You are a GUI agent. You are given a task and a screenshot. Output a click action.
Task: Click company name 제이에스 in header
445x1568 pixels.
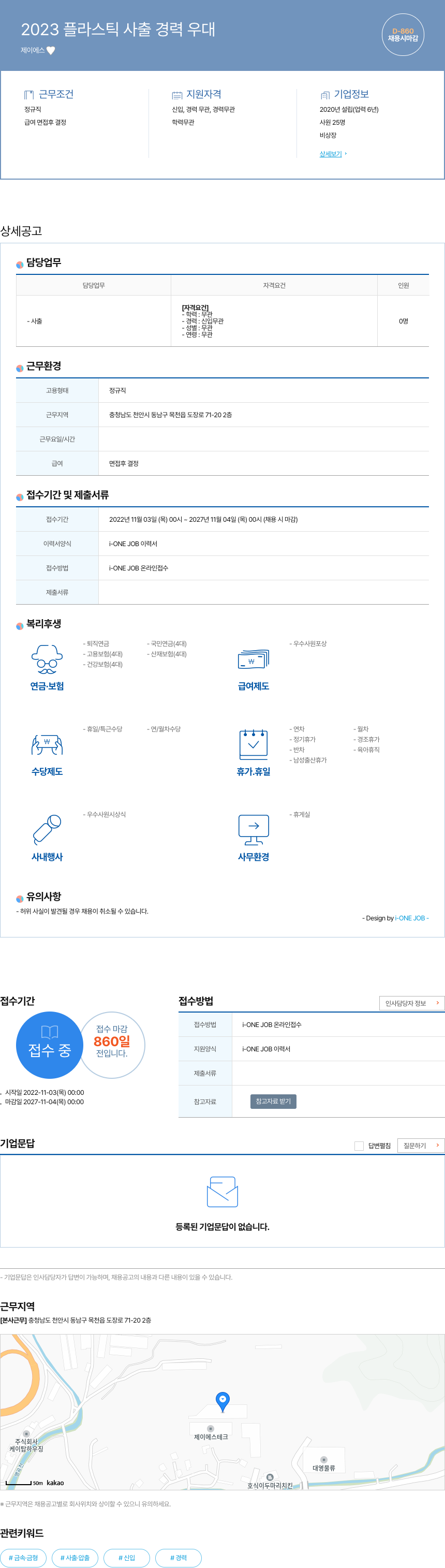coord(33,51)
